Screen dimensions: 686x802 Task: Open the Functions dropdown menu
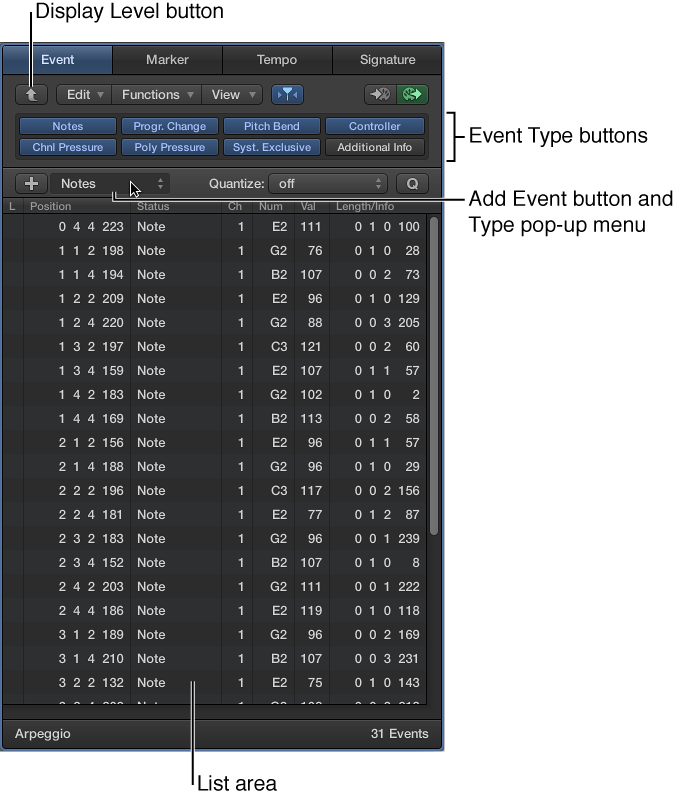coord(156,95)
